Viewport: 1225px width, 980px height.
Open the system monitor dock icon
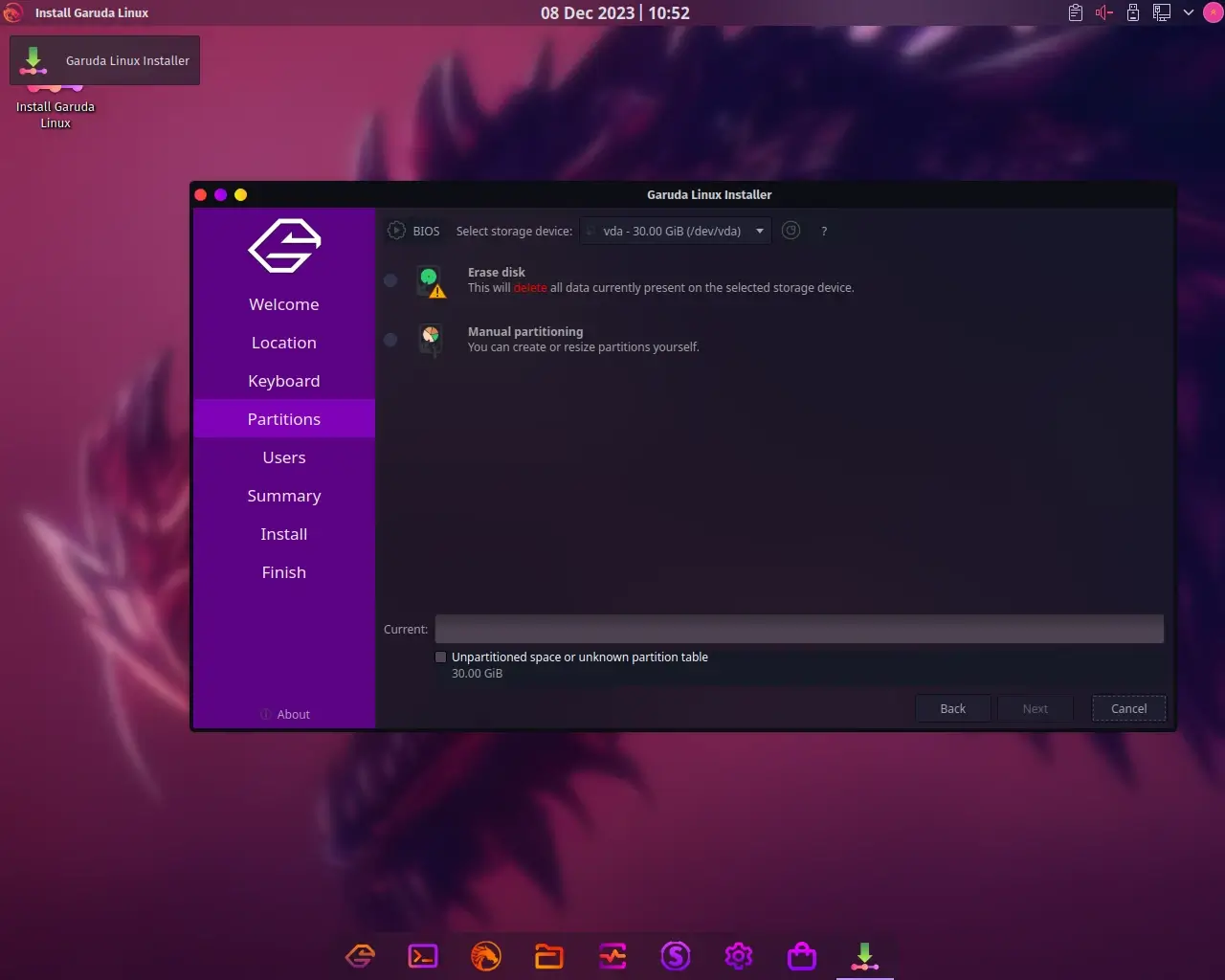tap(612, 955)
